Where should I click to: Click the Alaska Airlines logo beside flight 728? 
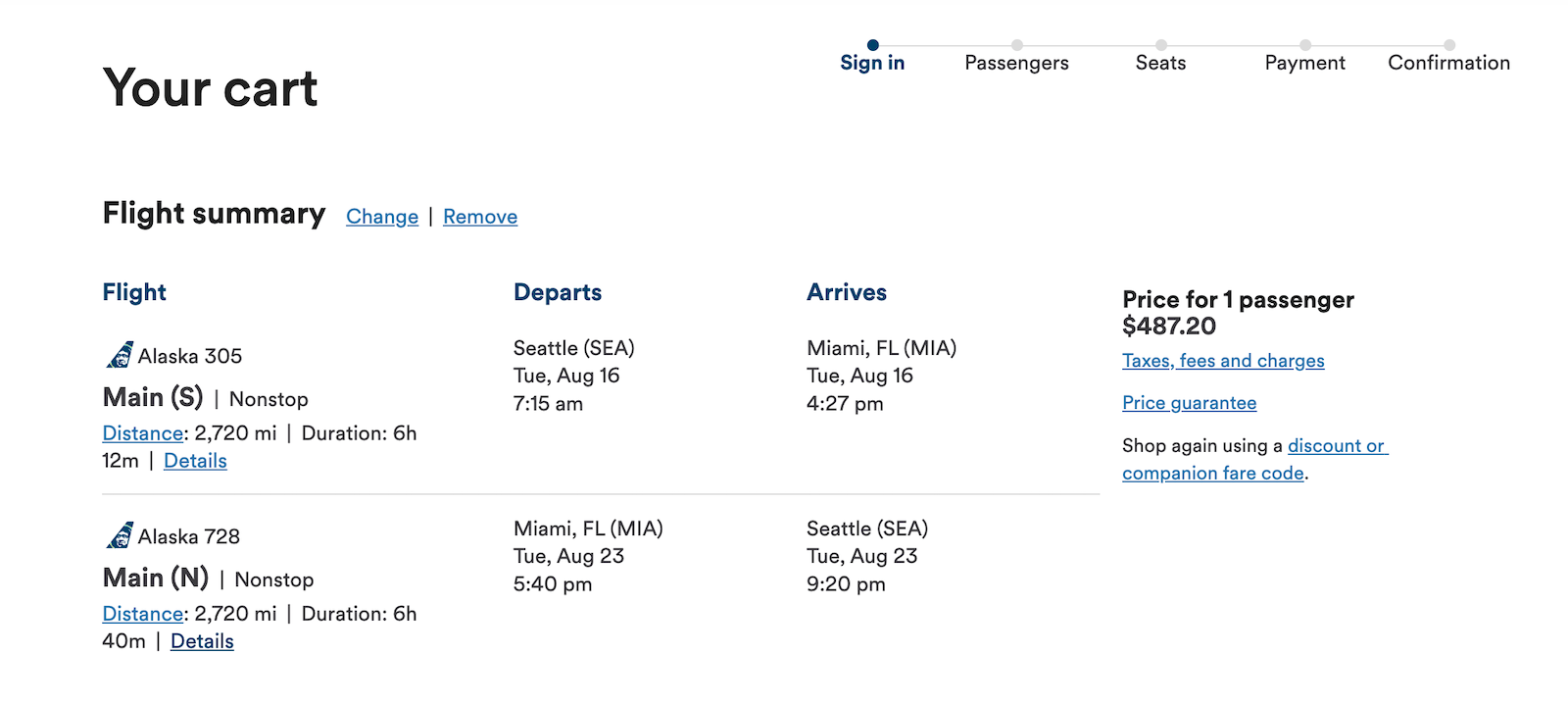[120, 534]
